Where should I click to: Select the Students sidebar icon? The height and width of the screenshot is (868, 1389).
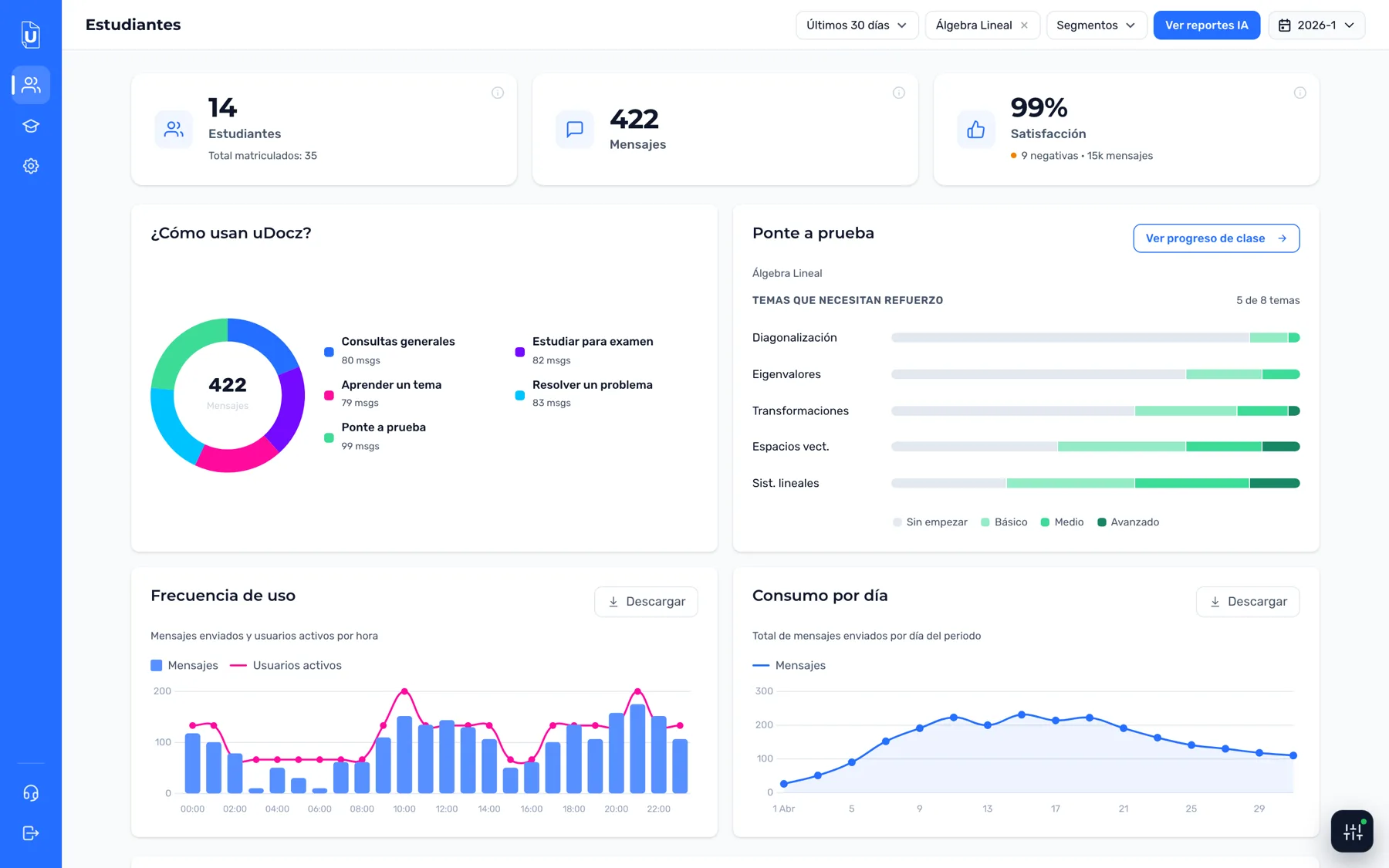31,85
